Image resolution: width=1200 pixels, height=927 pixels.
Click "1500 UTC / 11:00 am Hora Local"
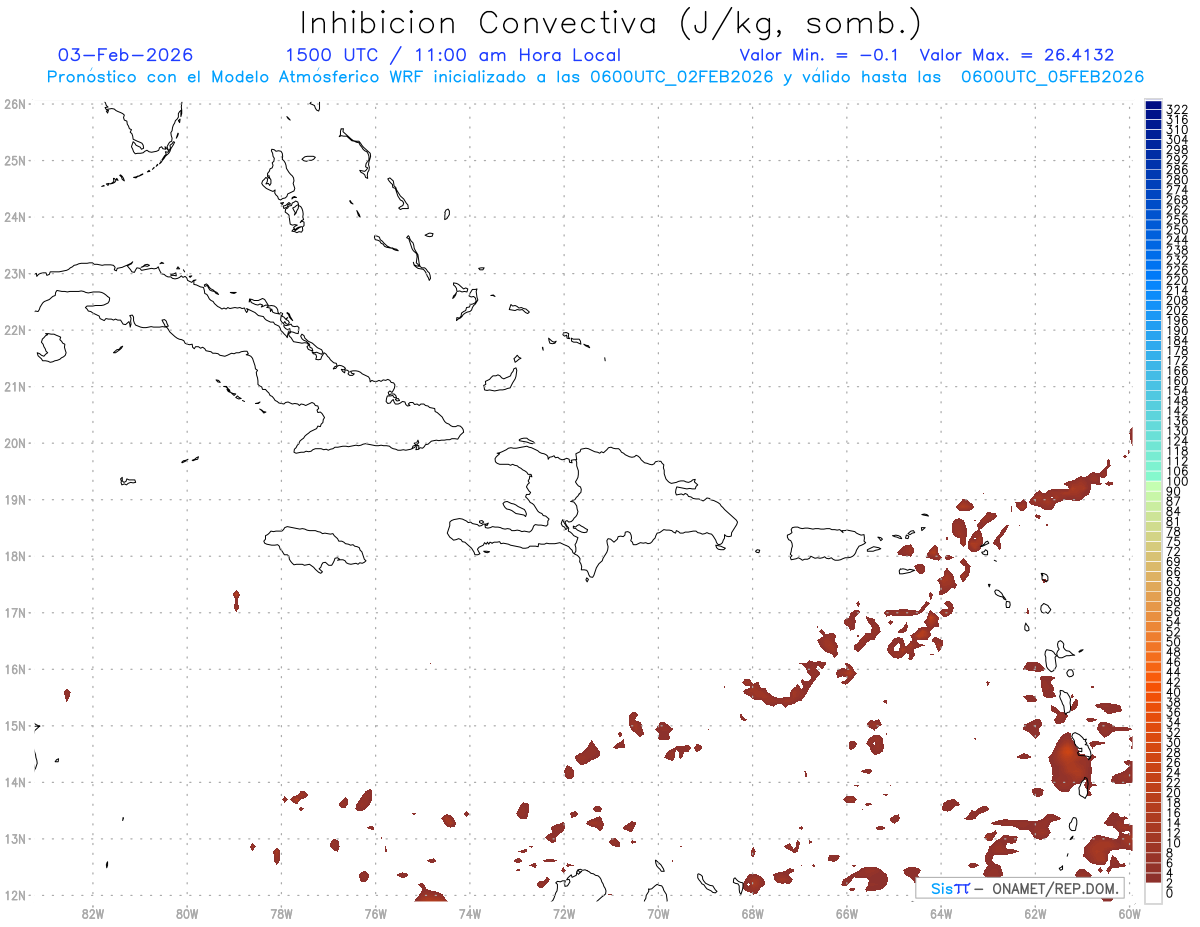point(453,55)
